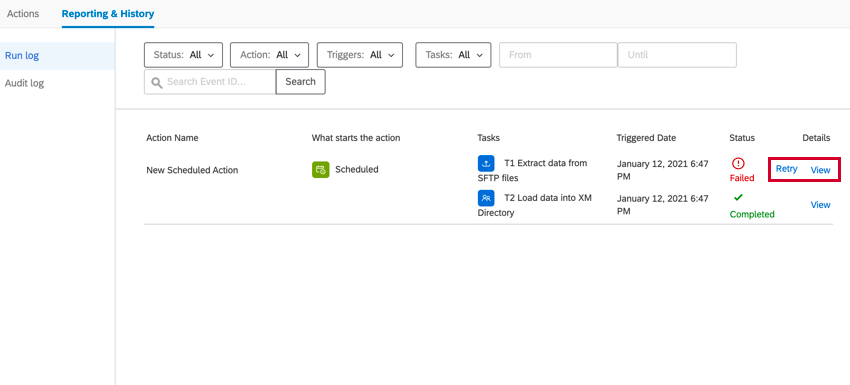850x385 pixels.
Task: Click the green Completed checkmark icon
Action: click(x=738, y=197)
